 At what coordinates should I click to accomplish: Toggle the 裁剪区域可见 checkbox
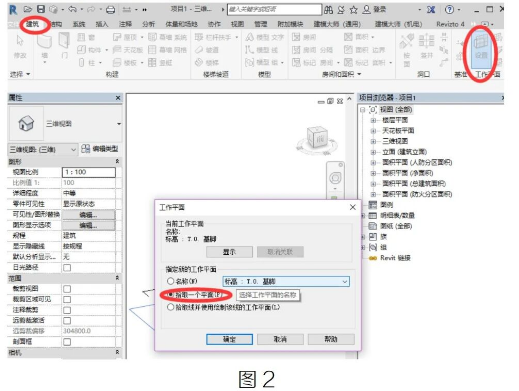(67, 299)
